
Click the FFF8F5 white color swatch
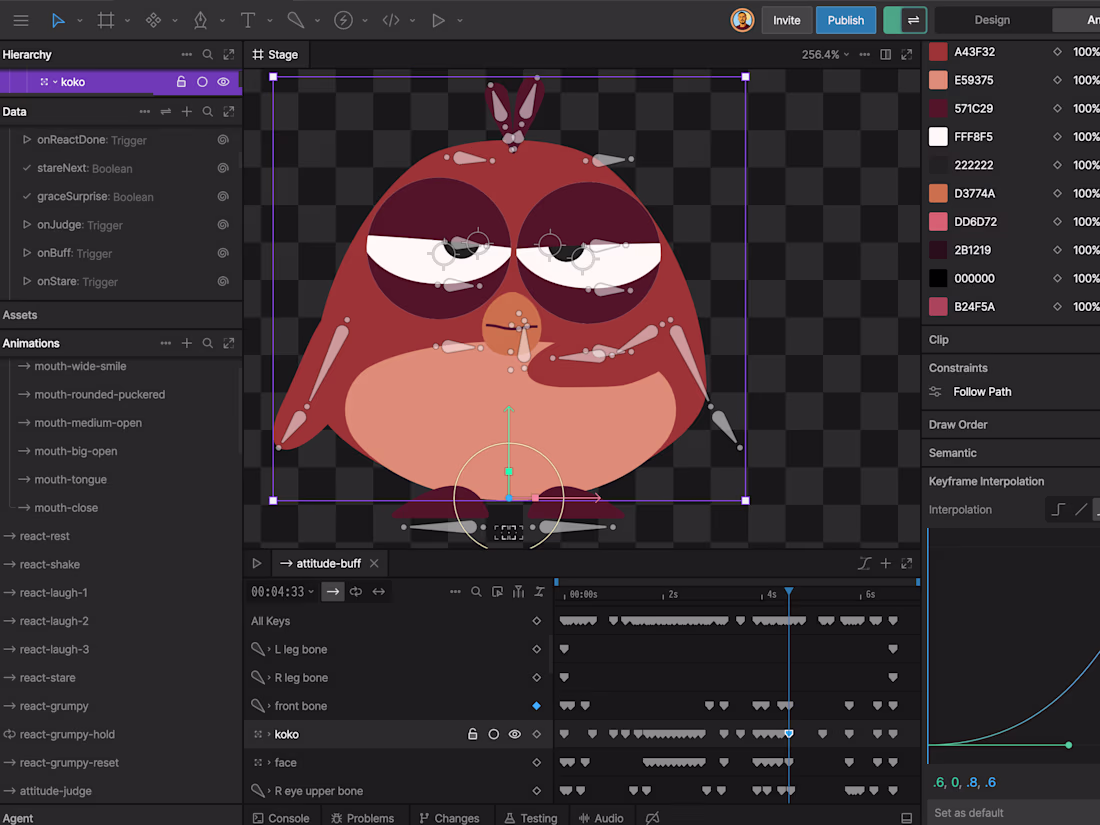pyautogui.click(x=938, y=137)
